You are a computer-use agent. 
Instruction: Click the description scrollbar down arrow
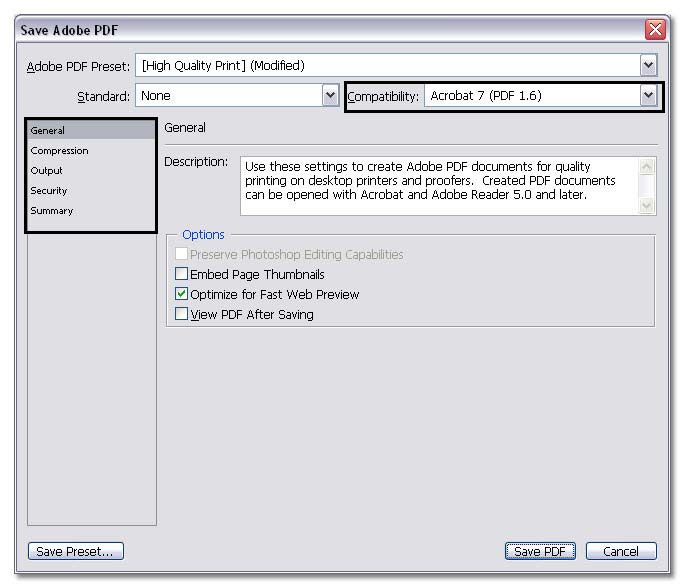[x=647, y=205]
